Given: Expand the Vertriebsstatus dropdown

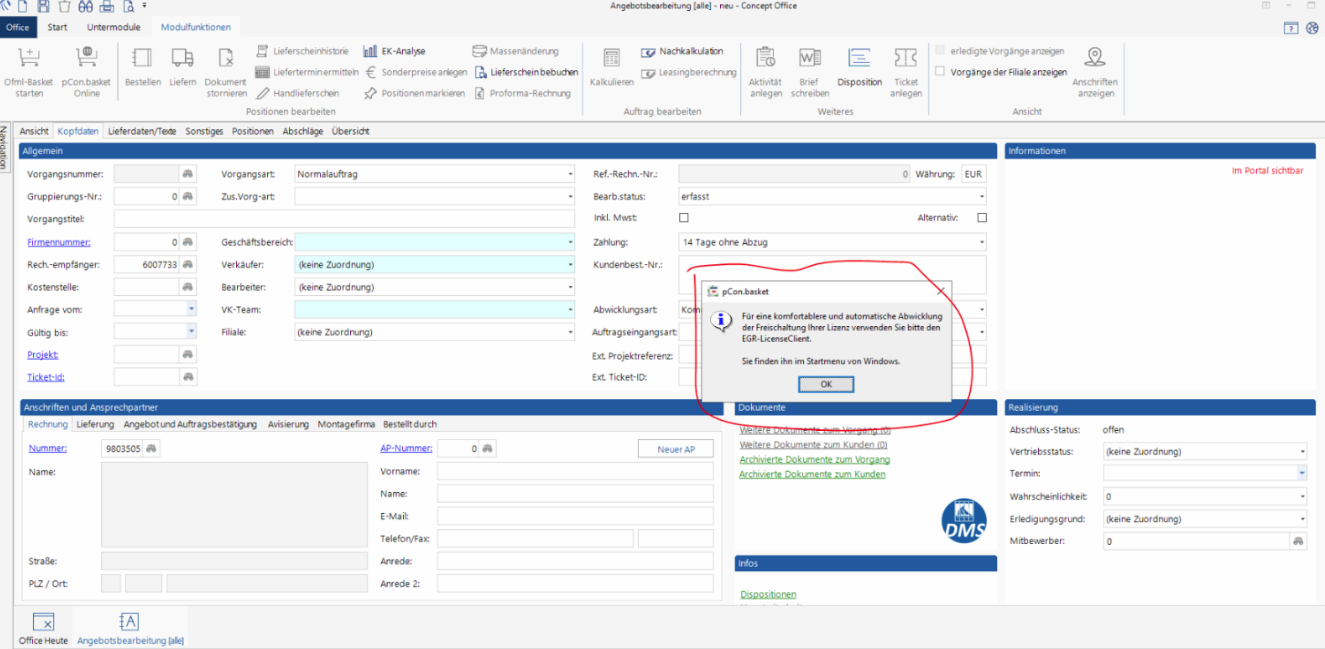Looking at the screenshot, I should (x=1301, y=452).
